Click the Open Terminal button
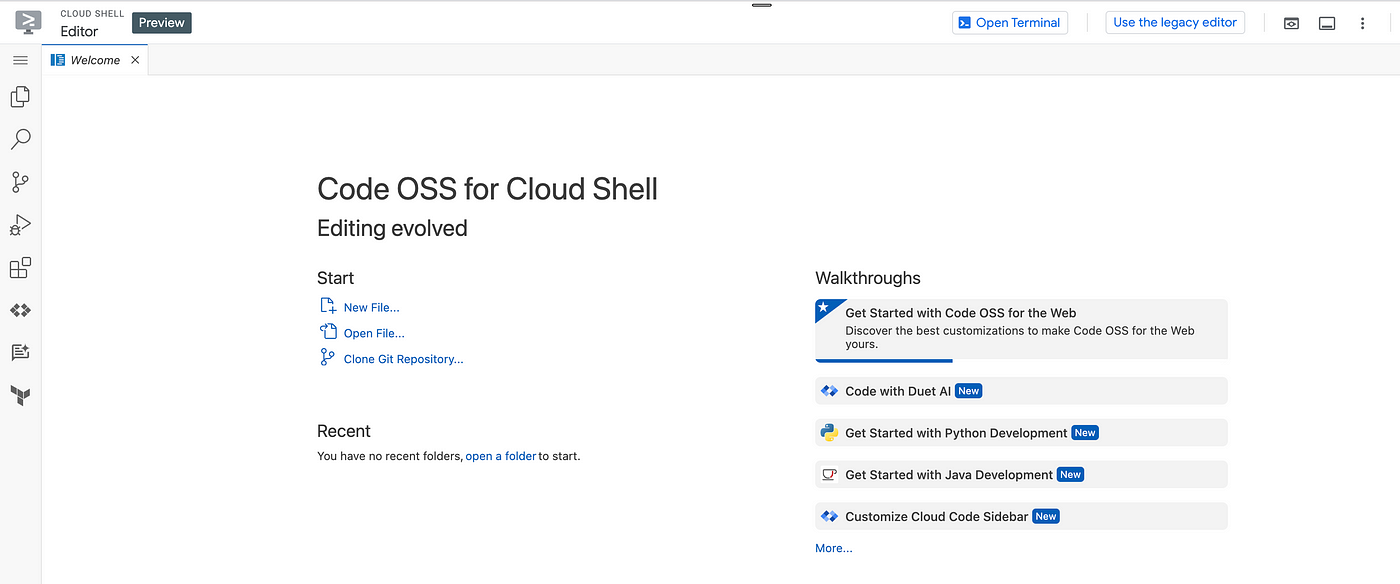The image size is (1400, 584). coord(1010,23)
